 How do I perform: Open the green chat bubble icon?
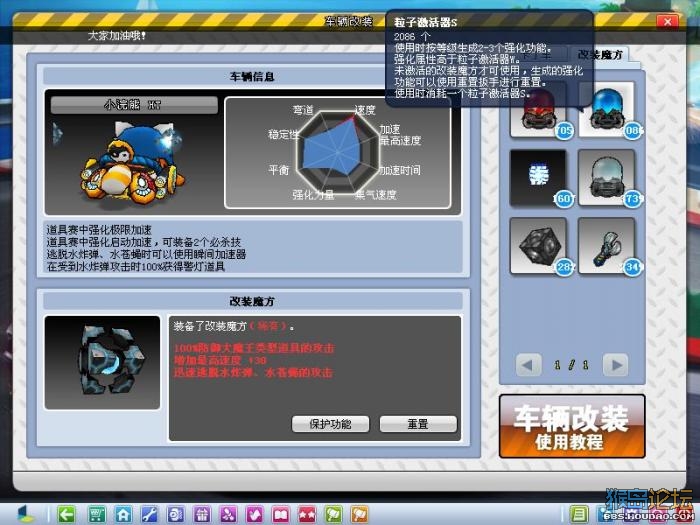point(333,515)
